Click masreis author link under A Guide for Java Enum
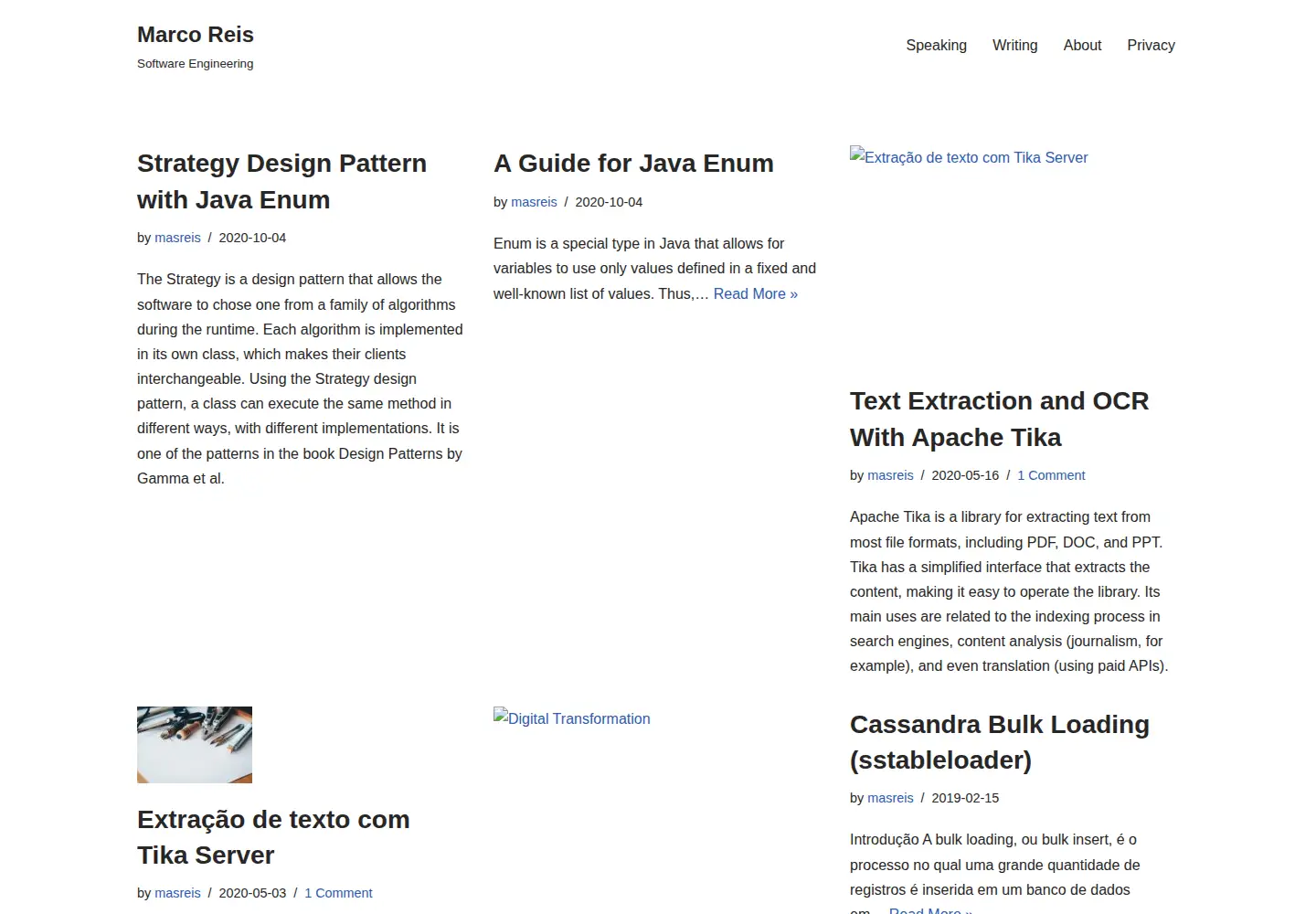Screen dimensions: 1316x914 point(534,202)
